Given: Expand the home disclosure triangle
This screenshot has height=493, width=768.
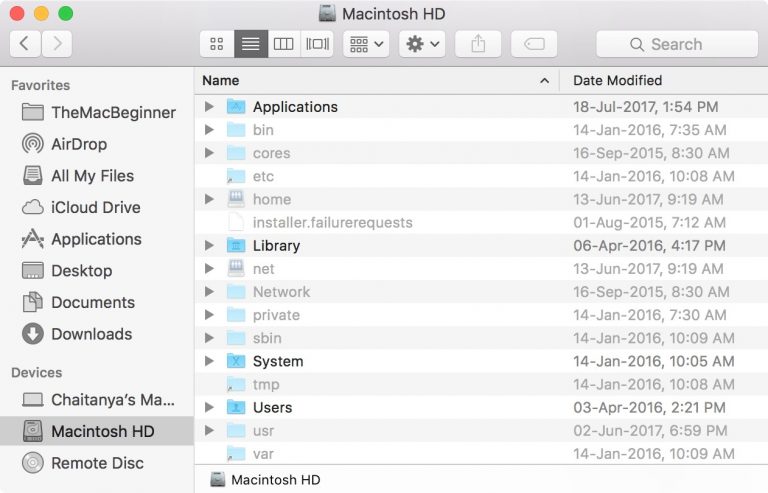Looking at the screenshot, I should 209,199.
